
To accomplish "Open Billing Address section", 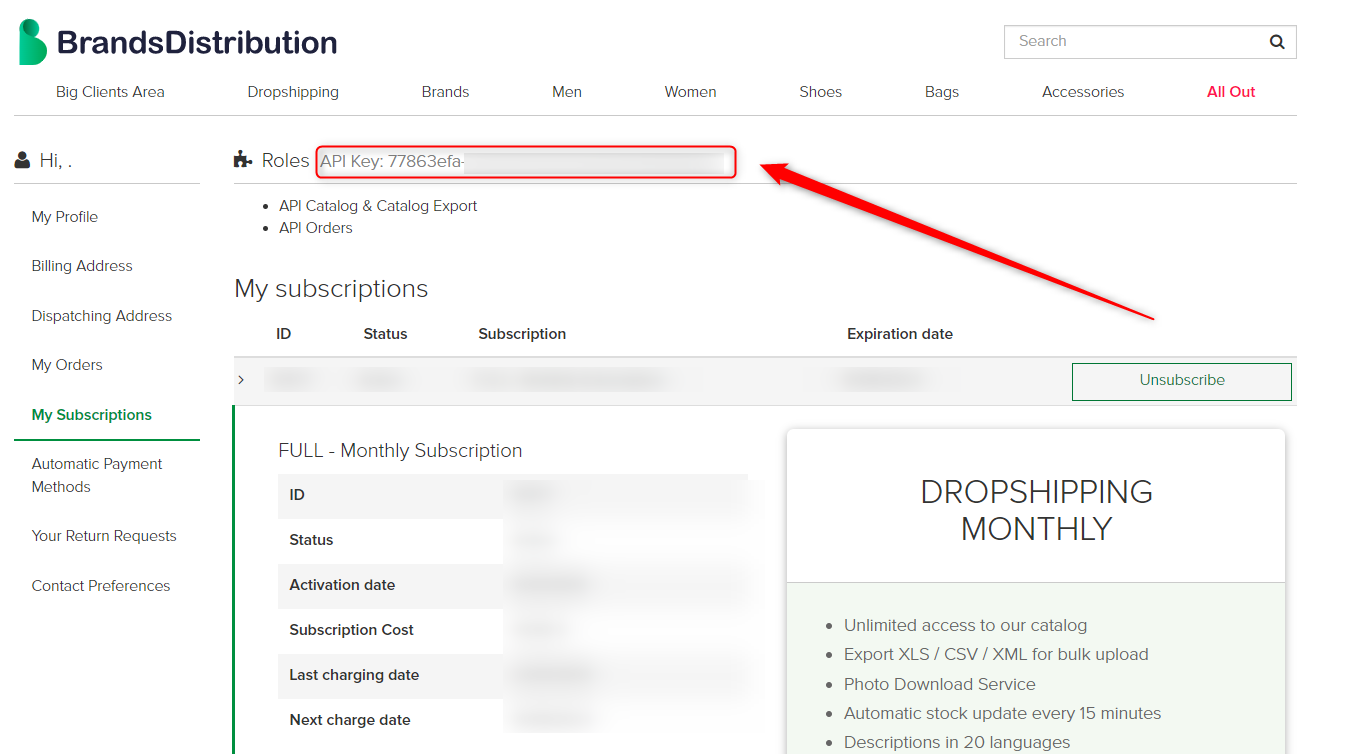I will [x=82, y=266].
